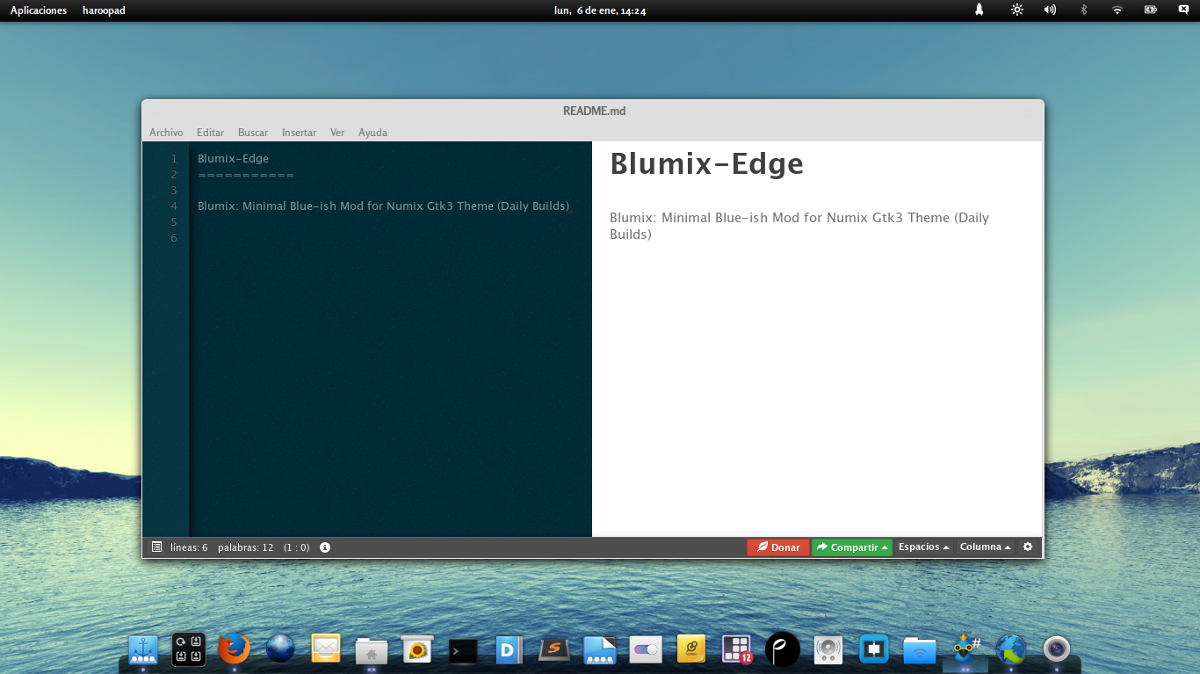
Task: Open the globe with green arrow in dock
Action: tap(1011, 650)
